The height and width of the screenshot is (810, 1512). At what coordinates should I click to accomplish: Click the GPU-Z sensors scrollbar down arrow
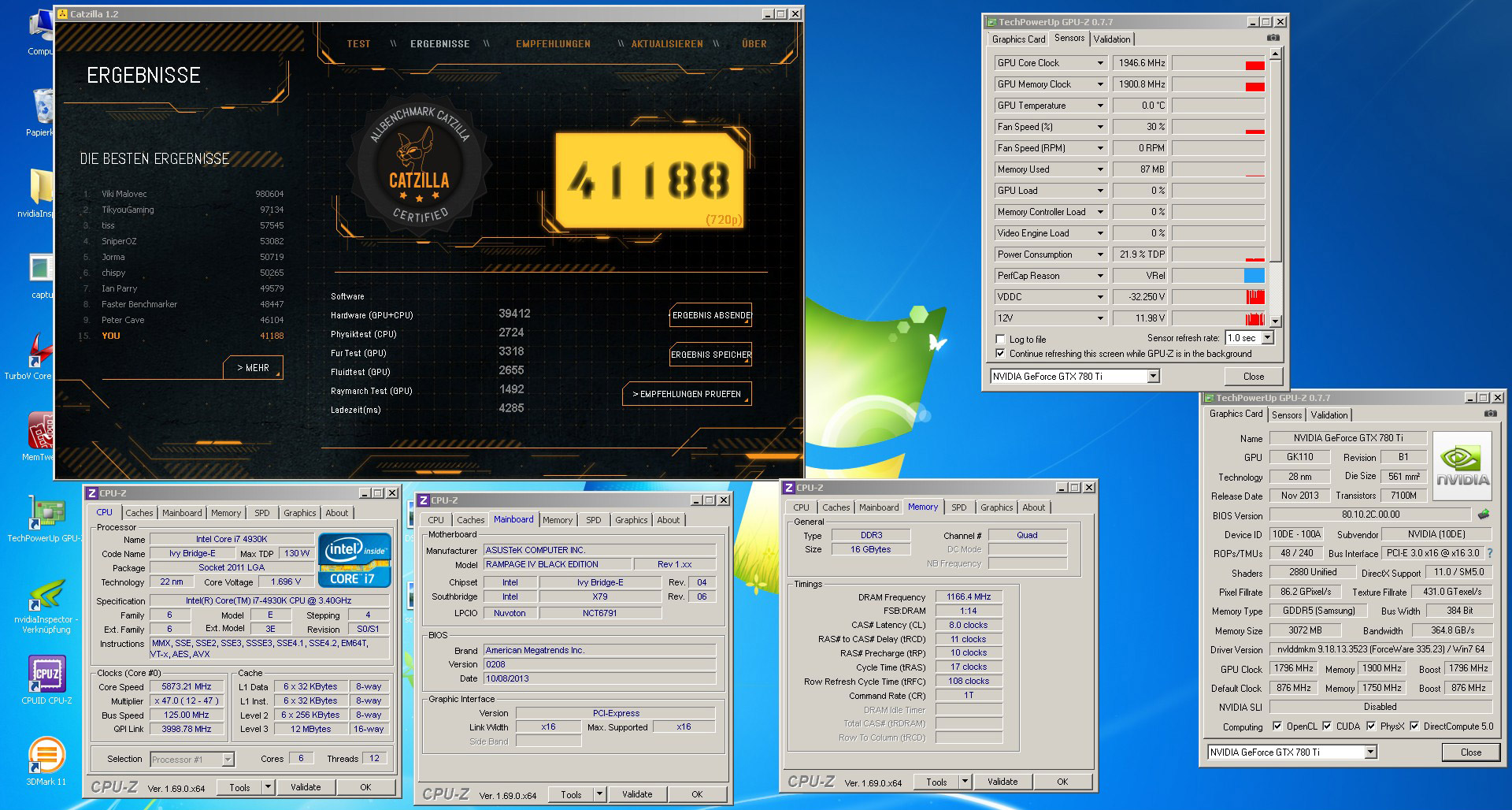tap(1276, 321)
